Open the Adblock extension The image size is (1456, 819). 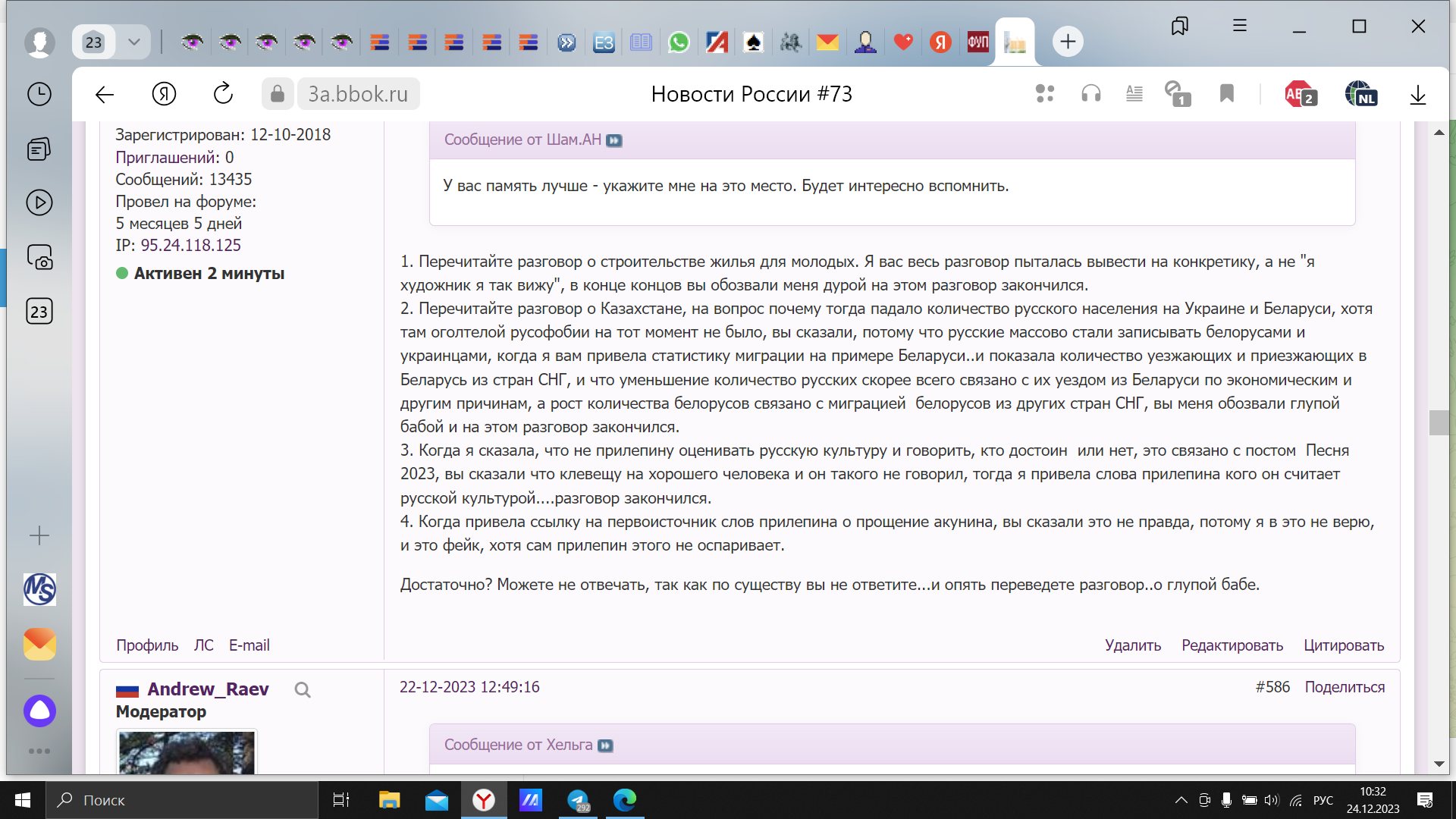[1301, 94]
